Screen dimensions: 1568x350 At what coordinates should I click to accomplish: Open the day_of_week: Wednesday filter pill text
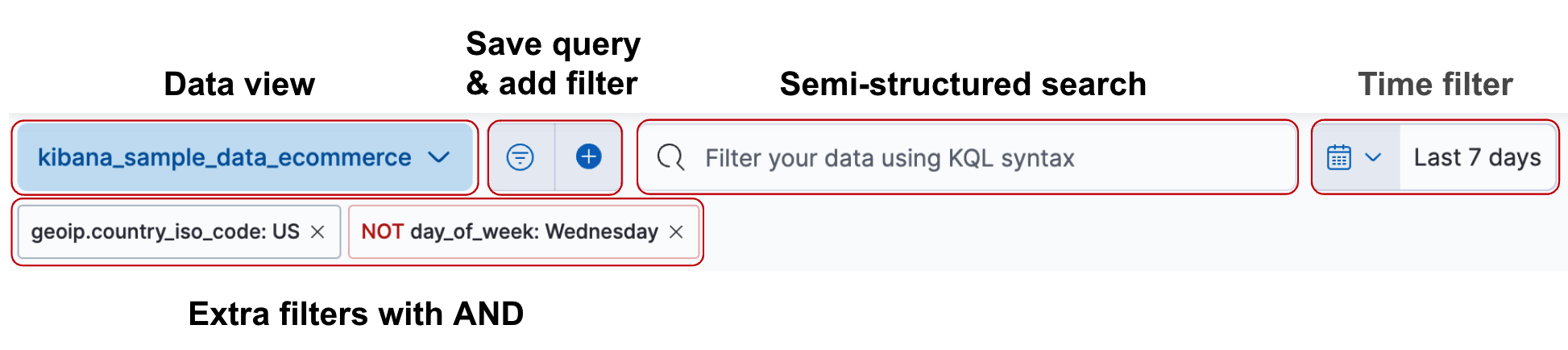534,232
